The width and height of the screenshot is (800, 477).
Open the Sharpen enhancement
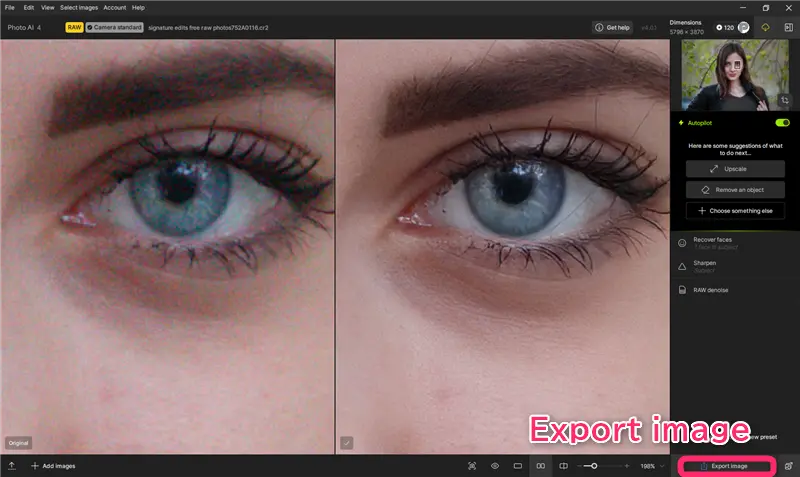click(x=735, y=266)
